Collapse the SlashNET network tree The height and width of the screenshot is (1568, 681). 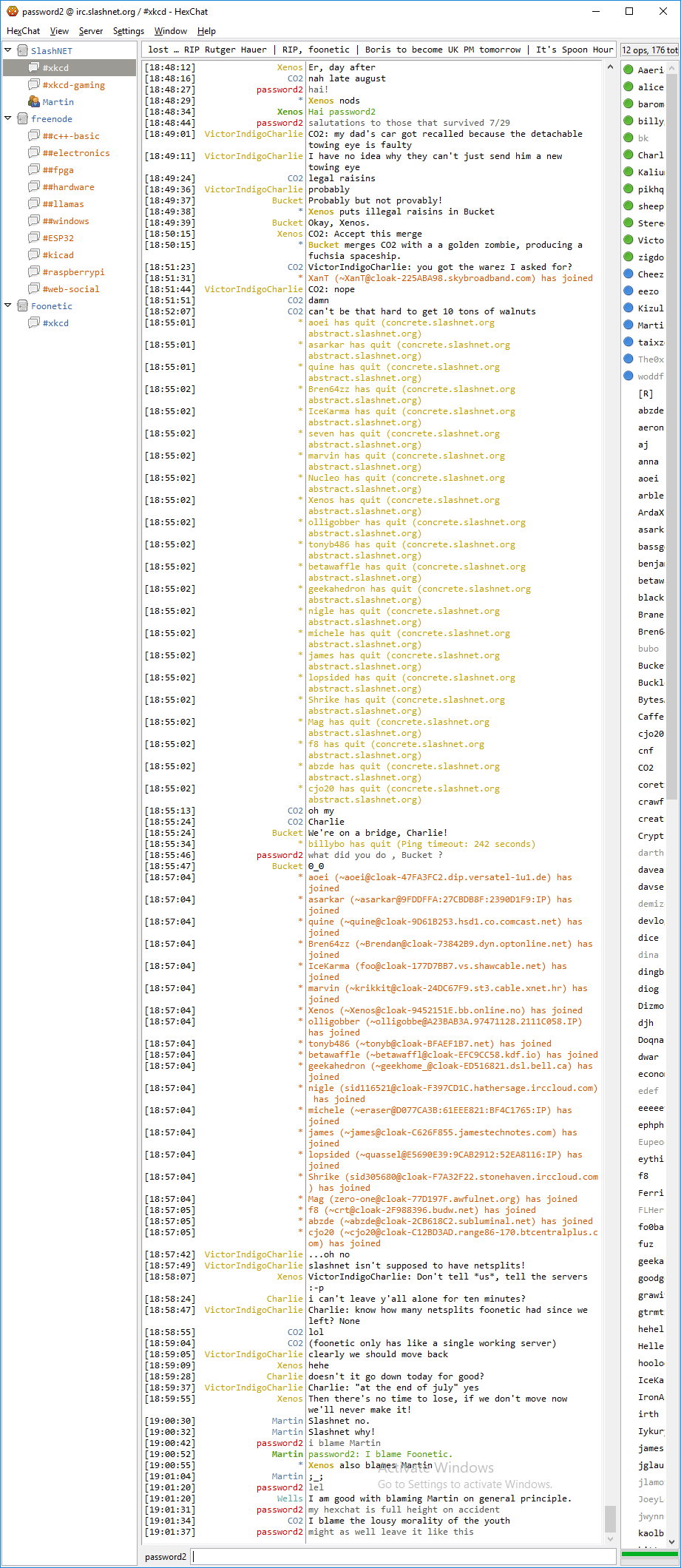coord(8,50)
